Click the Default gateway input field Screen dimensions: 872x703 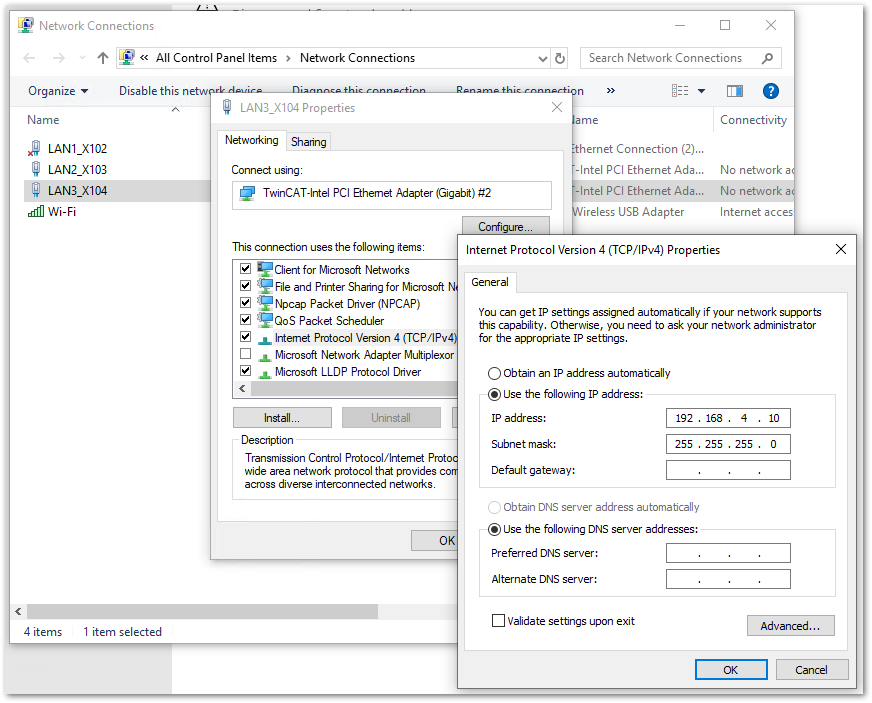point(728,470)
